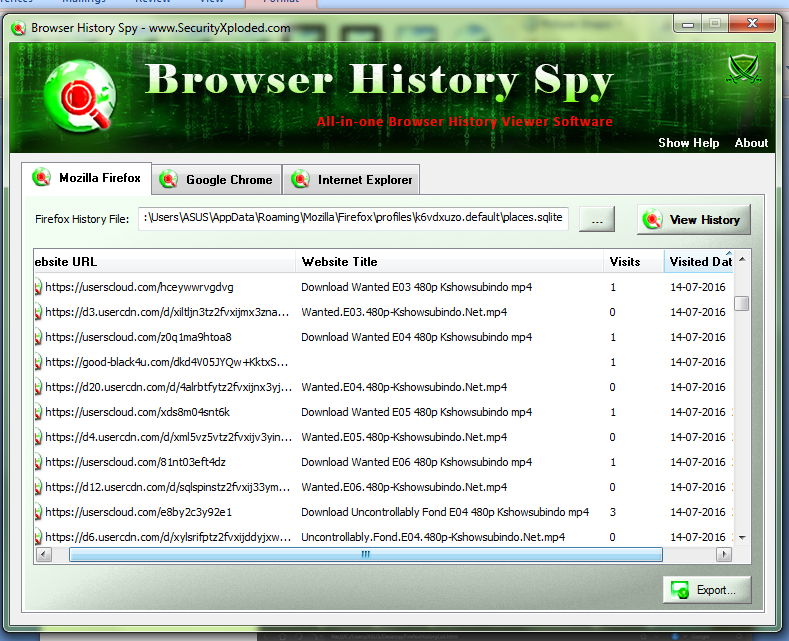Click the Firefox History File path field
The height and width of the screenshot is (641, 789).
(353, 218)
